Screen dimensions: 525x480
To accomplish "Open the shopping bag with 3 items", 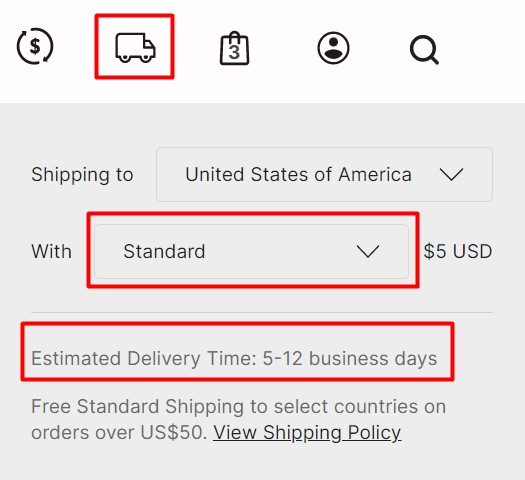I will click(234, 48).
